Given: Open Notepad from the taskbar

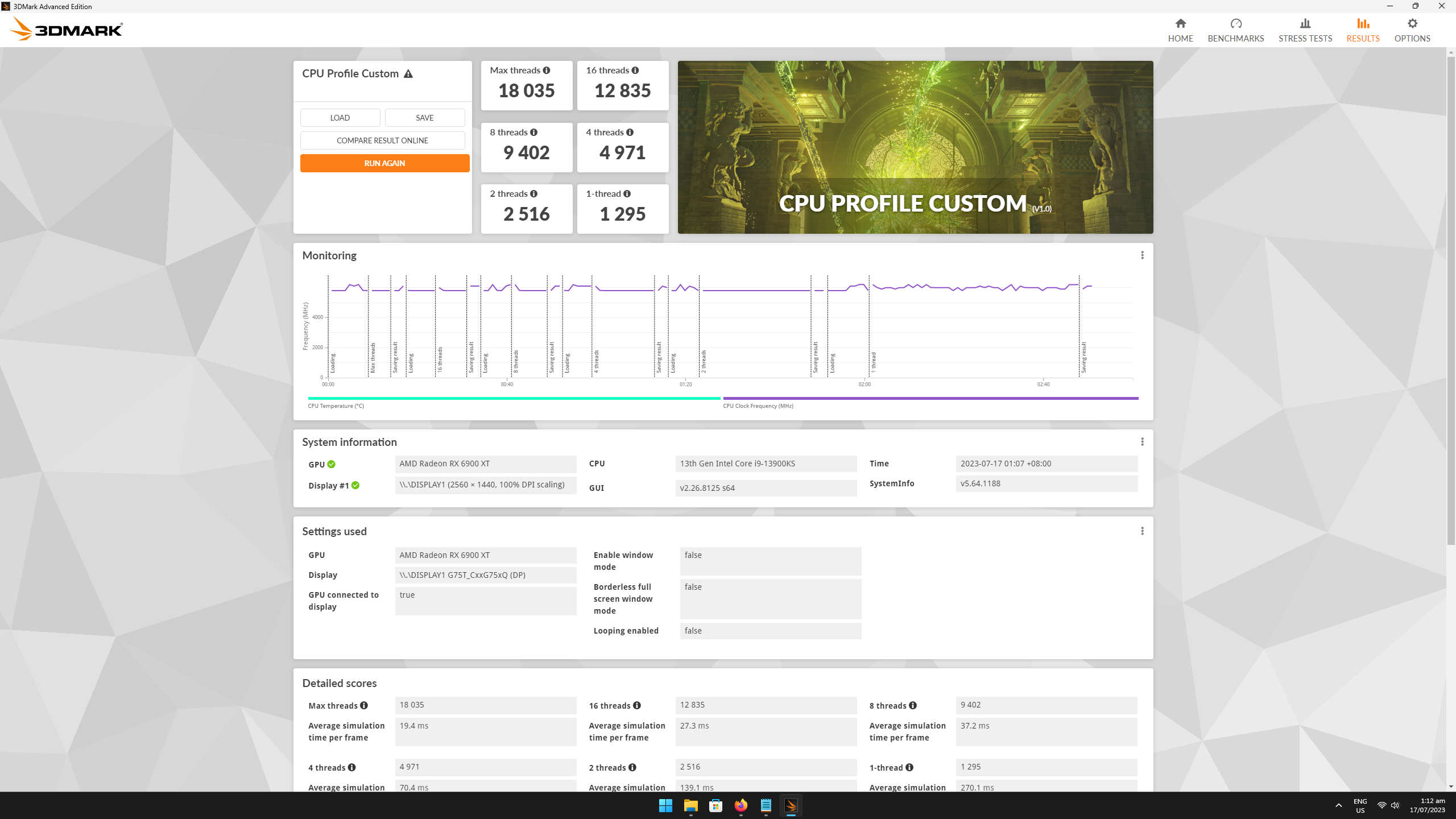Looking at the screenshot, I should point(766,805).
